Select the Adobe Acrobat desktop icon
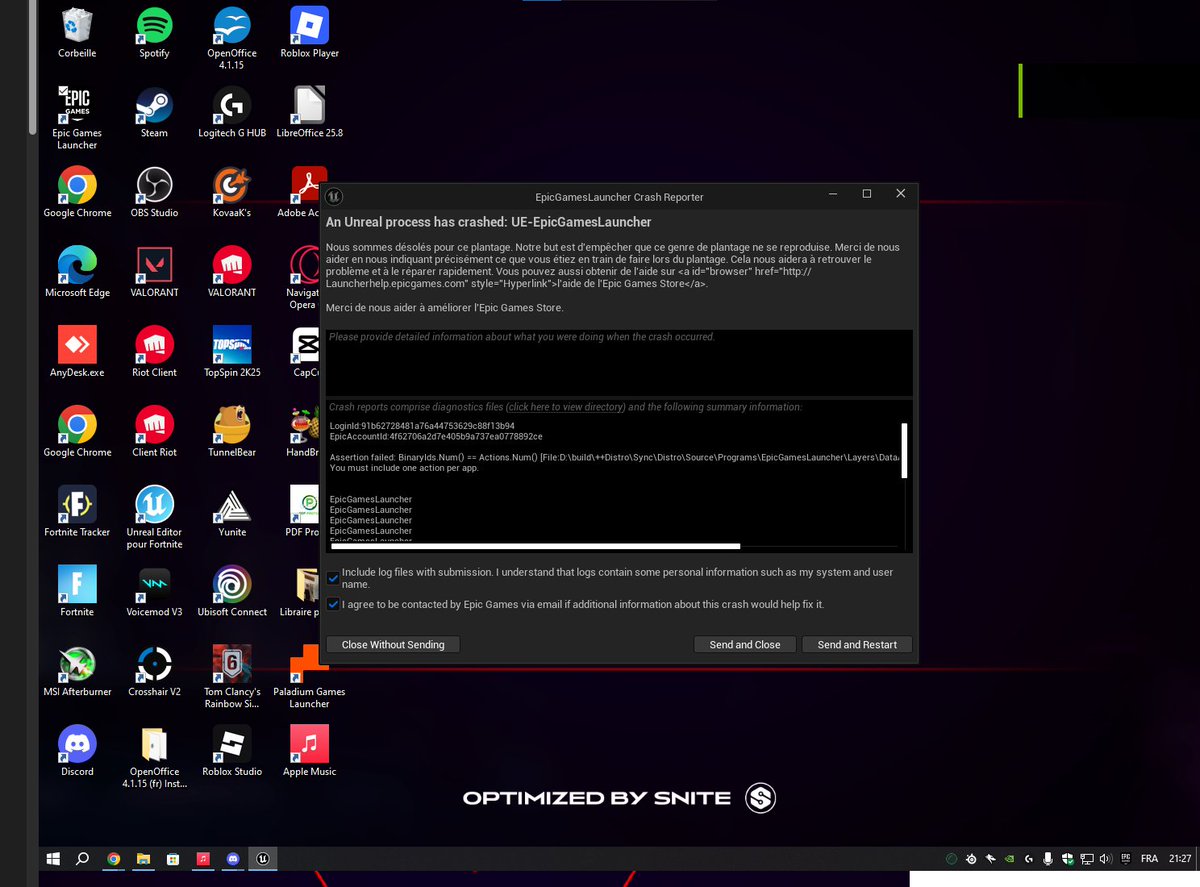Viewport: 1200px width, 887px height. coord(299,192)
